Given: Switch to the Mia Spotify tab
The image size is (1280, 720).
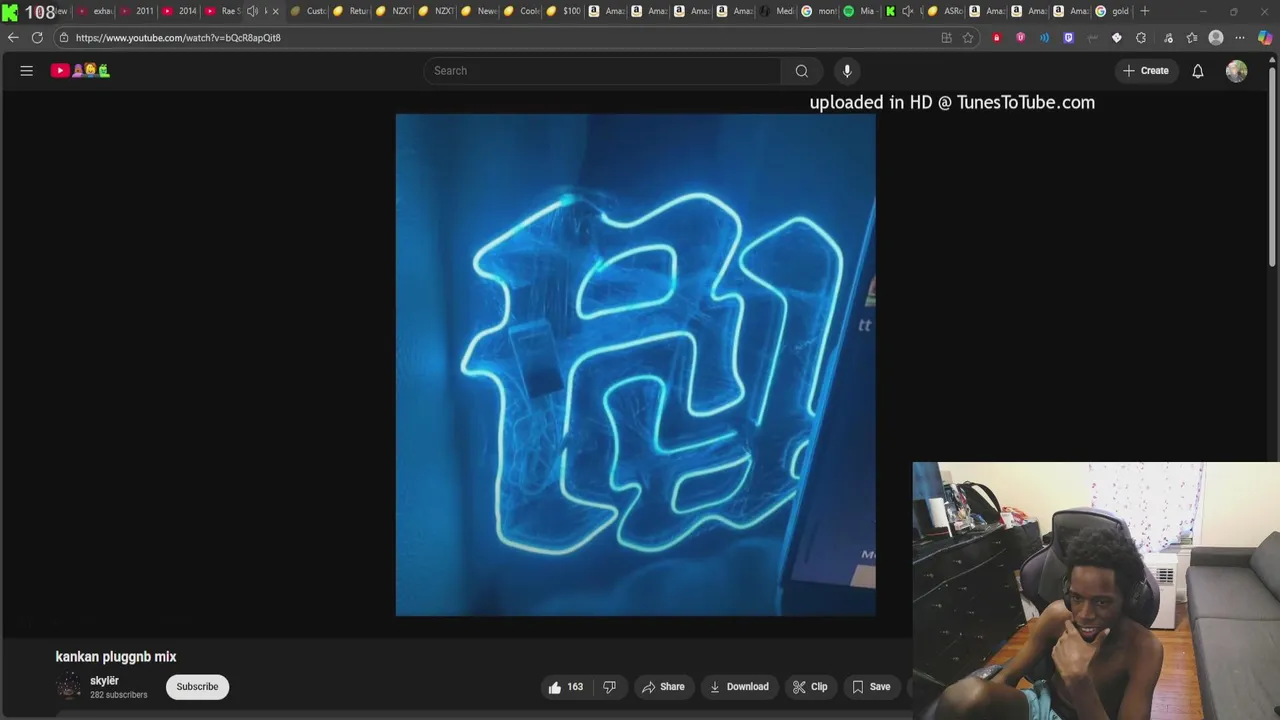Looking at the screenshot, I should click(860, 11).
